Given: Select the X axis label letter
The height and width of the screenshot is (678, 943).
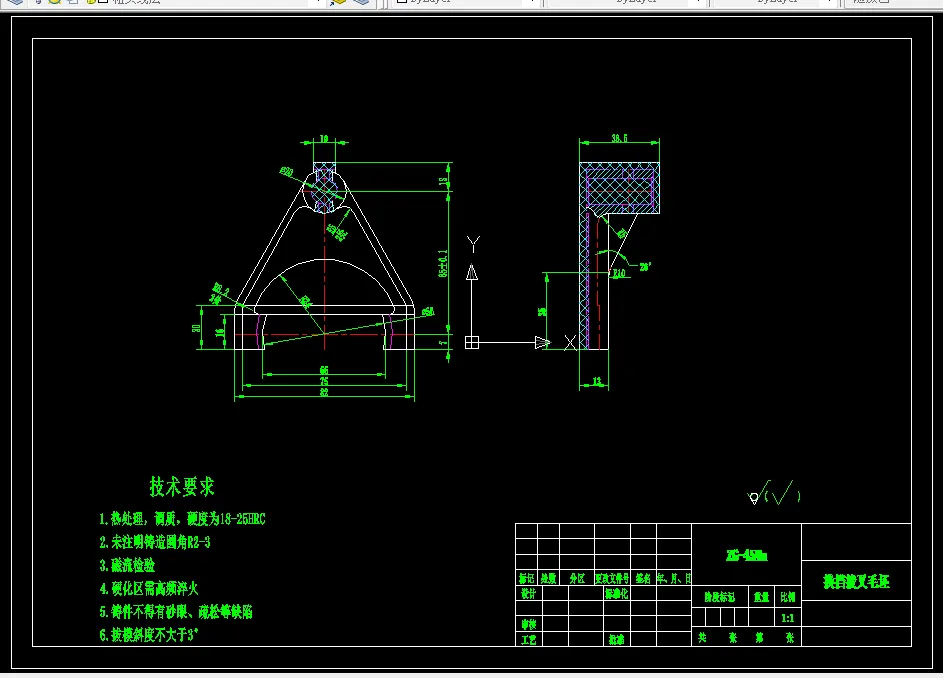Looking at the screenshot, I should [570, 342].
